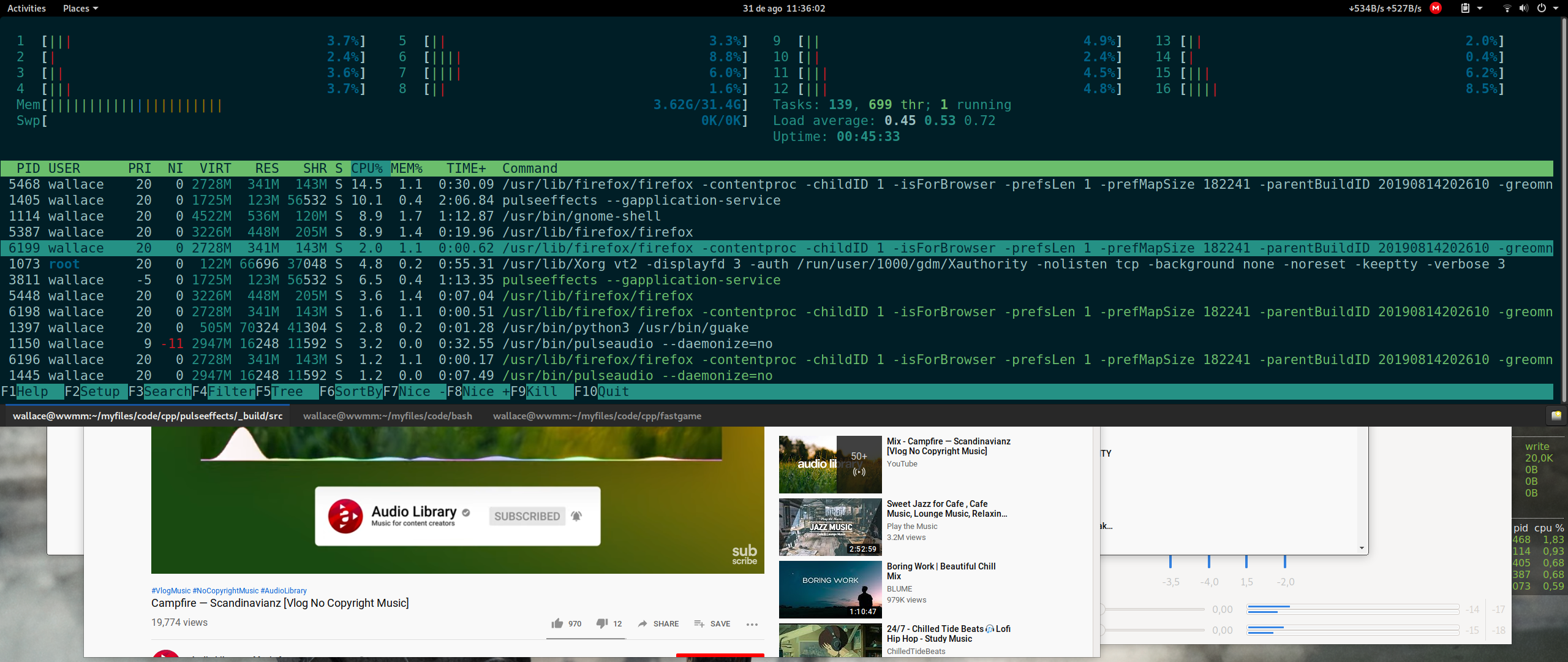
Task: Click the Audio Library channel avatar in video
Action: 345,516
